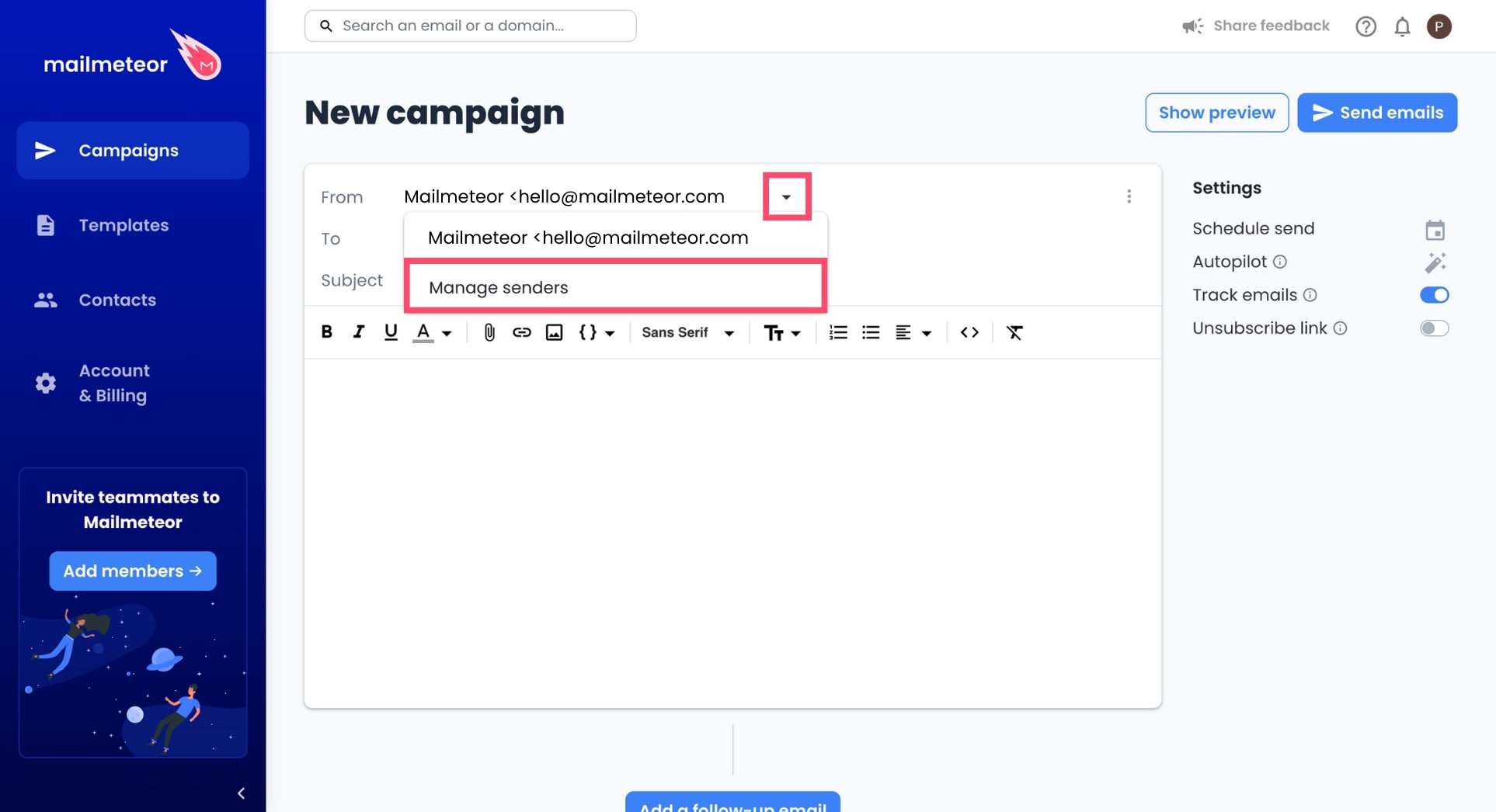The image size is (1496, 812).
Task: Click the Autopilot magic wand icon
Action: (x=1435, y=262)
